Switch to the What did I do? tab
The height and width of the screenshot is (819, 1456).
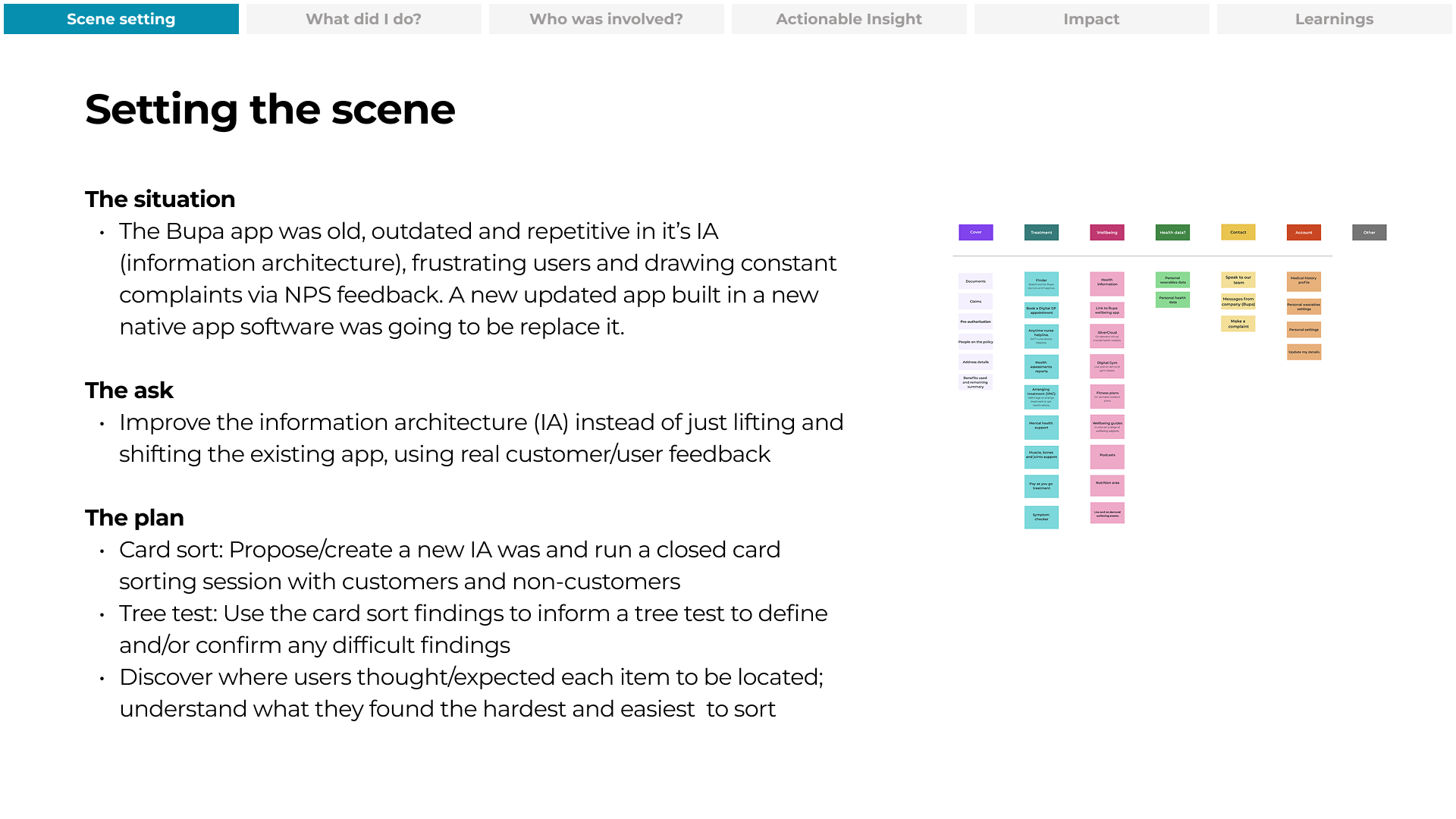pyautogui.click(x=364, y=19)
